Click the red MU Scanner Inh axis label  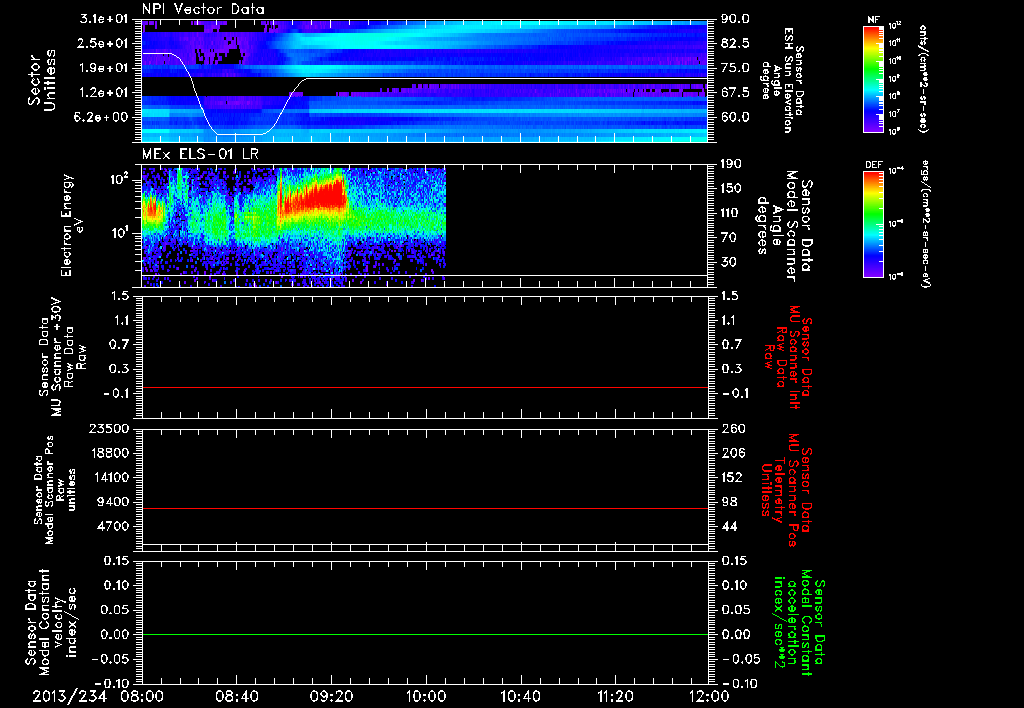coord(788,357)
